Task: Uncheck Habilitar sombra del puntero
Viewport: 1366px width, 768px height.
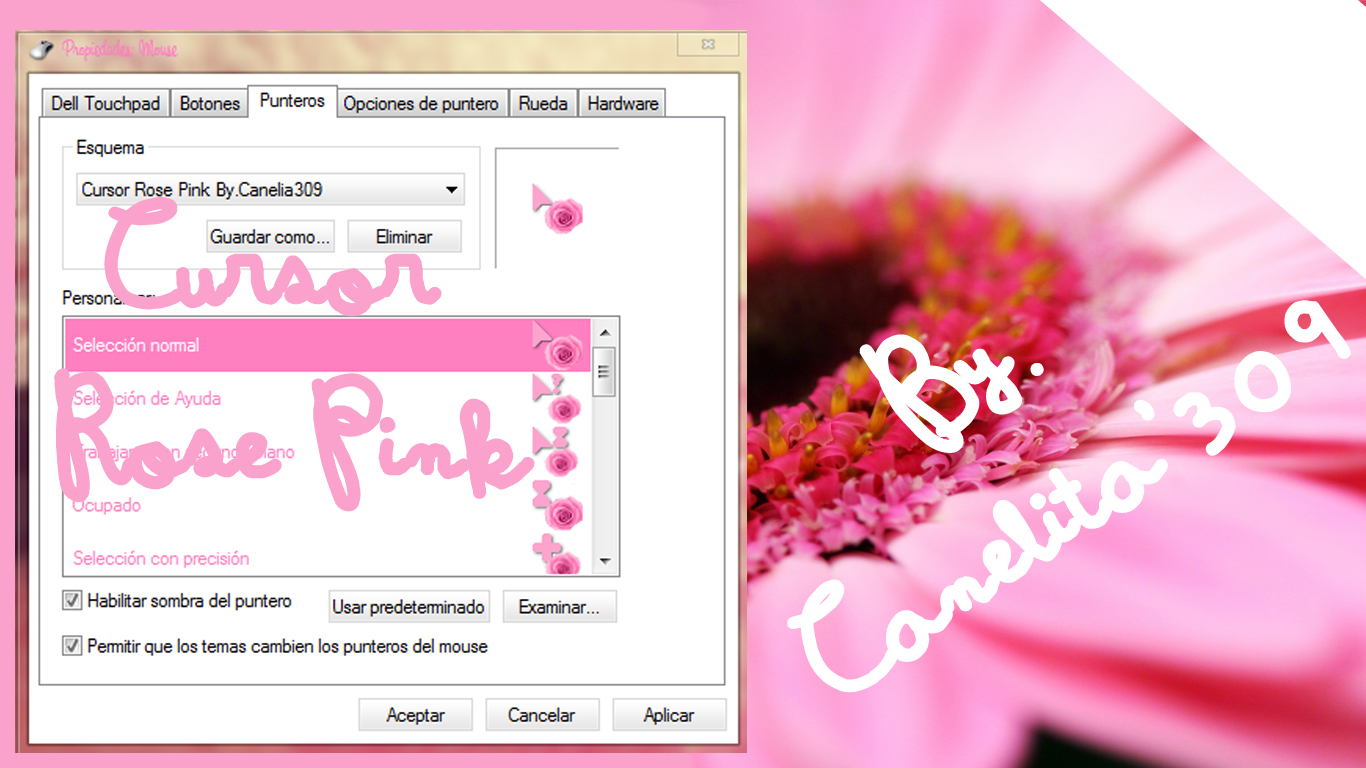Action: pyautogui.click(x=70, y=600)
